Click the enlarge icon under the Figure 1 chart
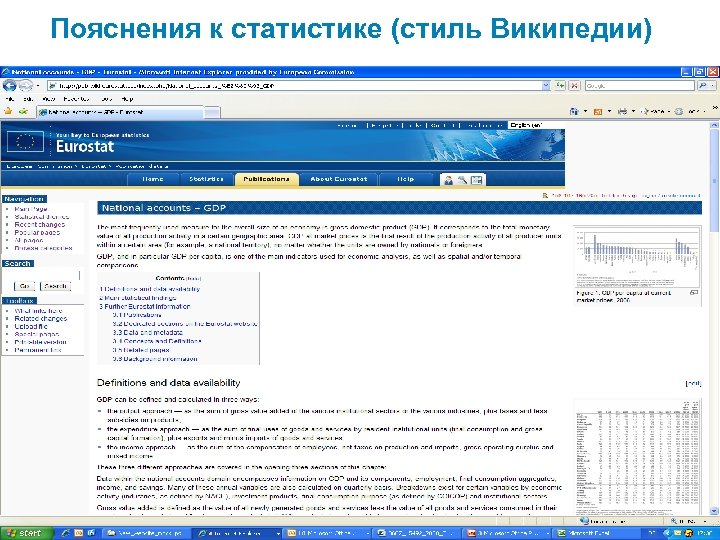Image resolution: width=720 pixels, height=540 pixels. [x=694, y=292]
